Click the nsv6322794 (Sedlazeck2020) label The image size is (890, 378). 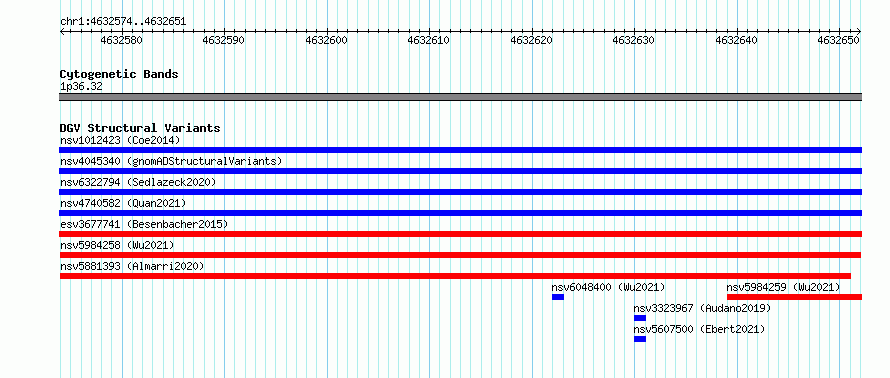coord(138,182)
